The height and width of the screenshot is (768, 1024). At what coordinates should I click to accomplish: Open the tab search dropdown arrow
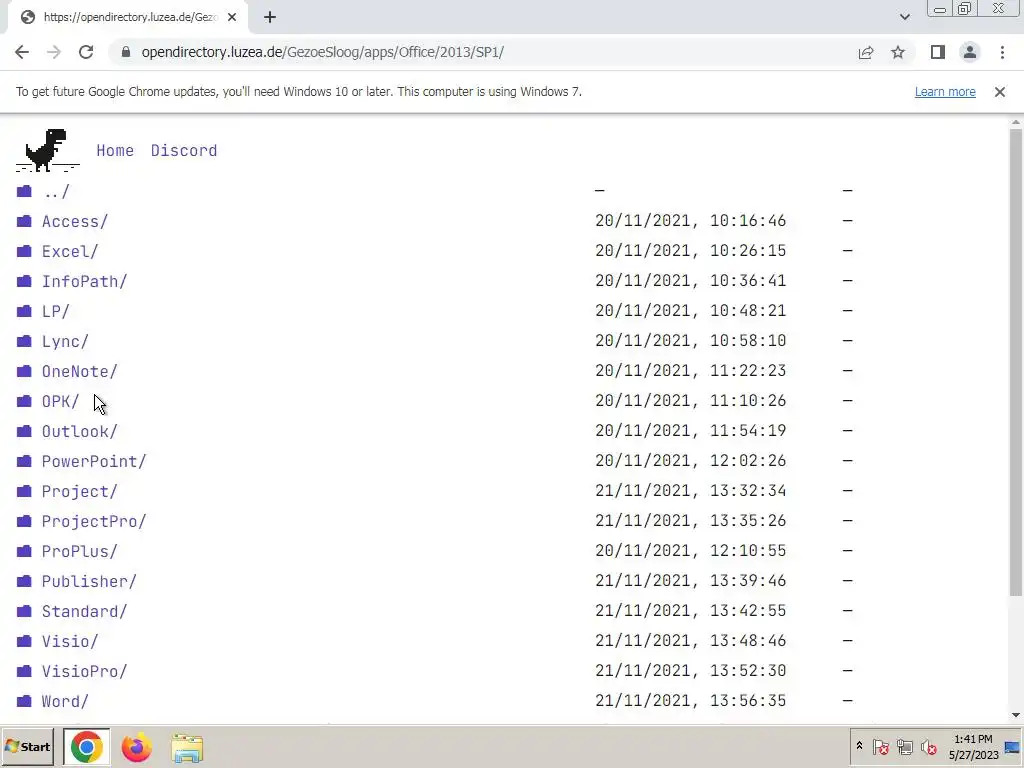point(904,17)
